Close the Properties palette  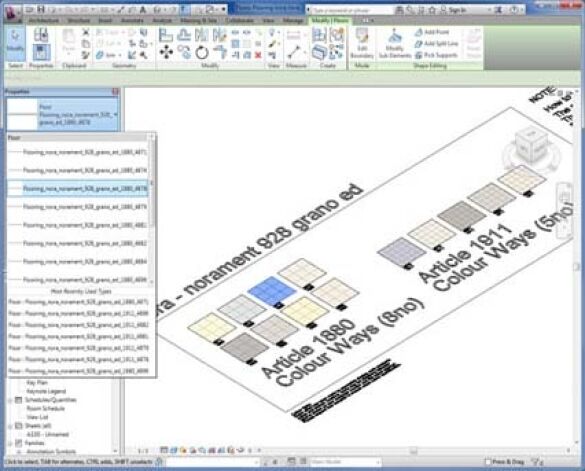[115, 91]
